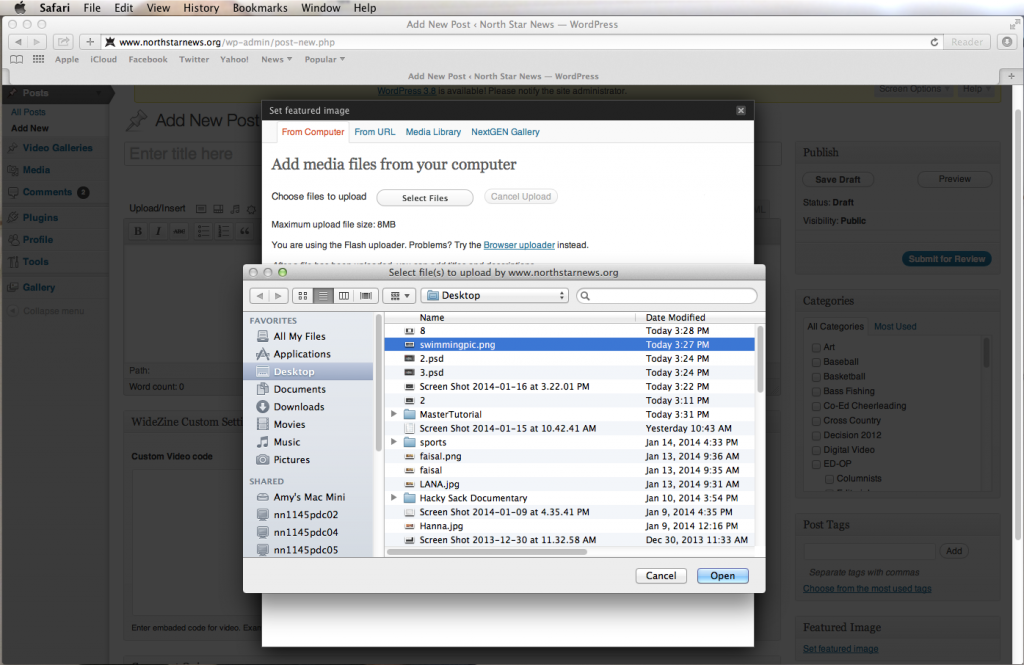1024x665 pixels.
Task: Open the Desktop location popup
Action: point(495,296)
